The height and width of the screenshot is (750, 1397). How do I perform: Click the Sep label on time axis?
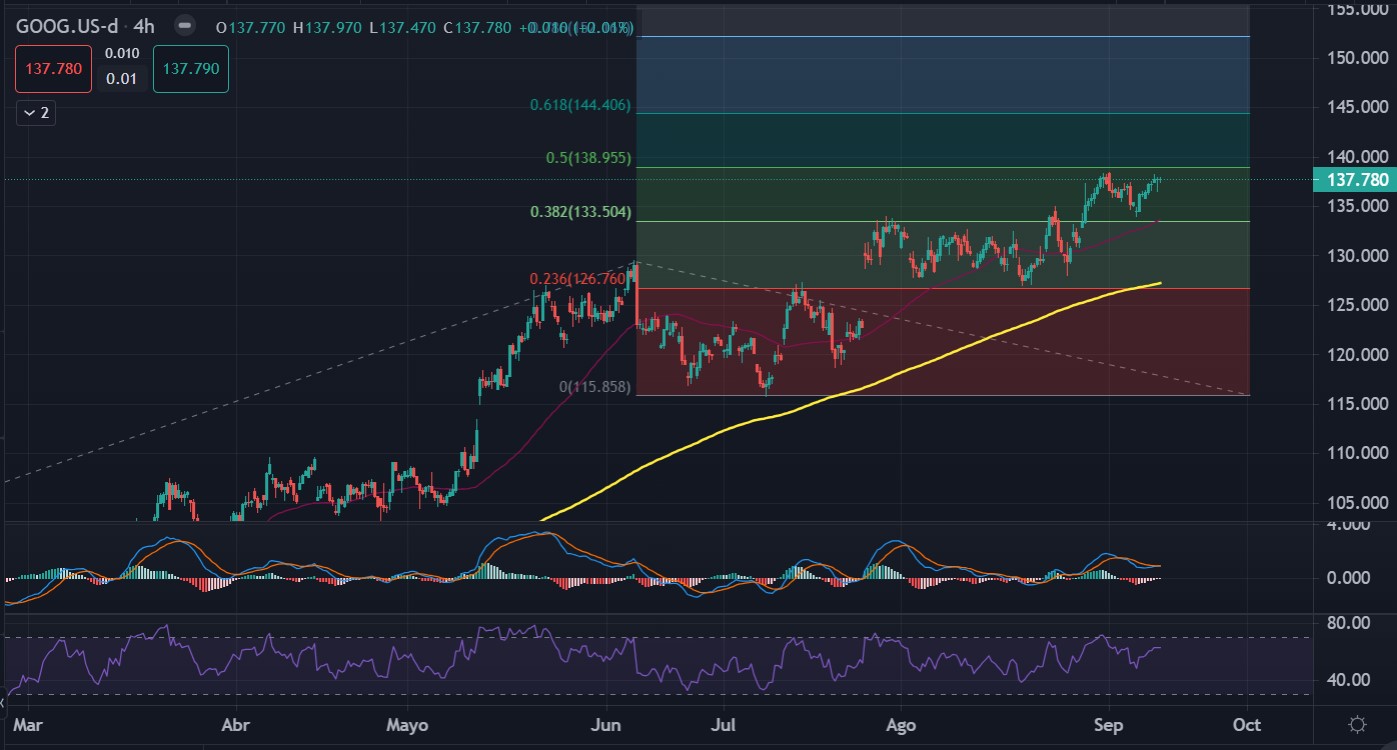[1106, 724]
